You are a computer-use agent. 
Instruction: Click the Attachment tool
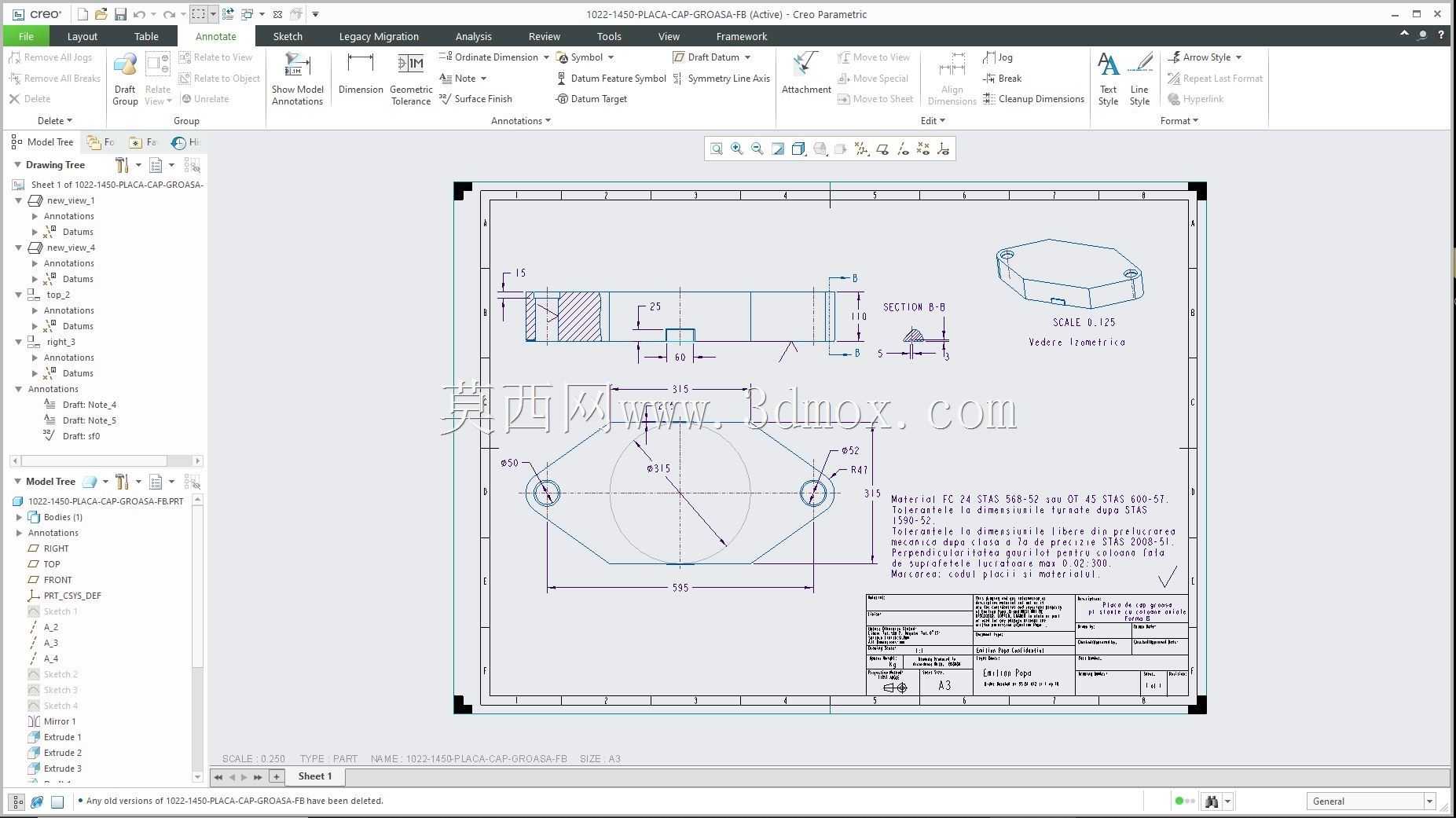[x=806, y=74]
